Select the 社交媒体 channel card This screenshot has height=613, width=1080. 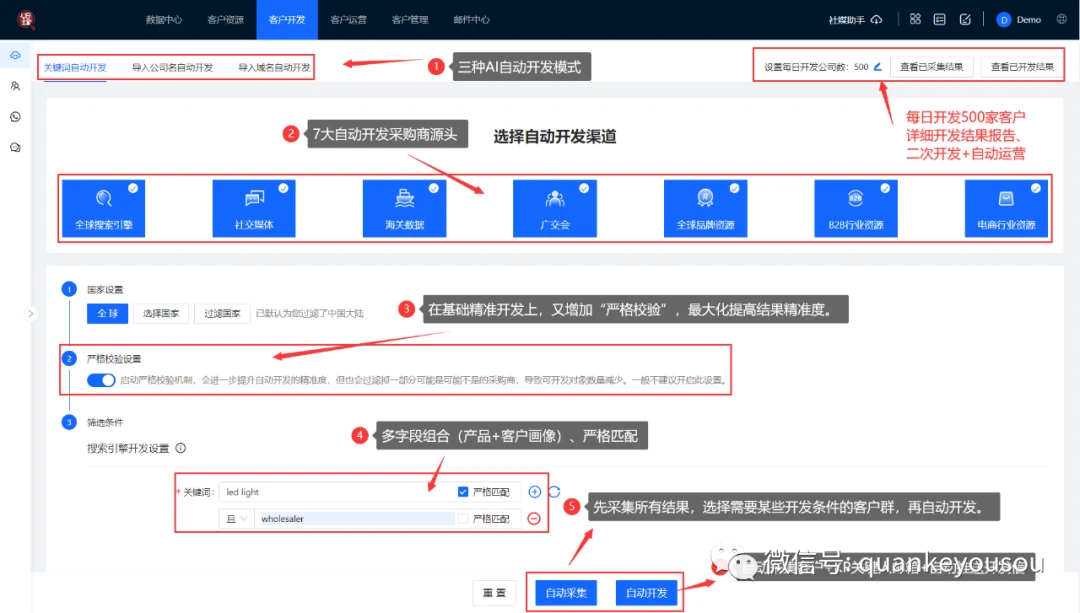point(254,208)
